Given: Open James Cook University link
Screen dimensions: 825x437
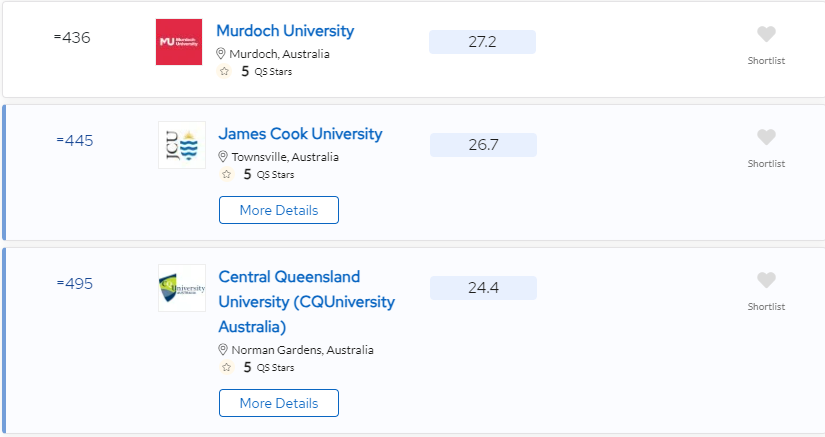Looking at the screenshot, I should click(300, 134).
